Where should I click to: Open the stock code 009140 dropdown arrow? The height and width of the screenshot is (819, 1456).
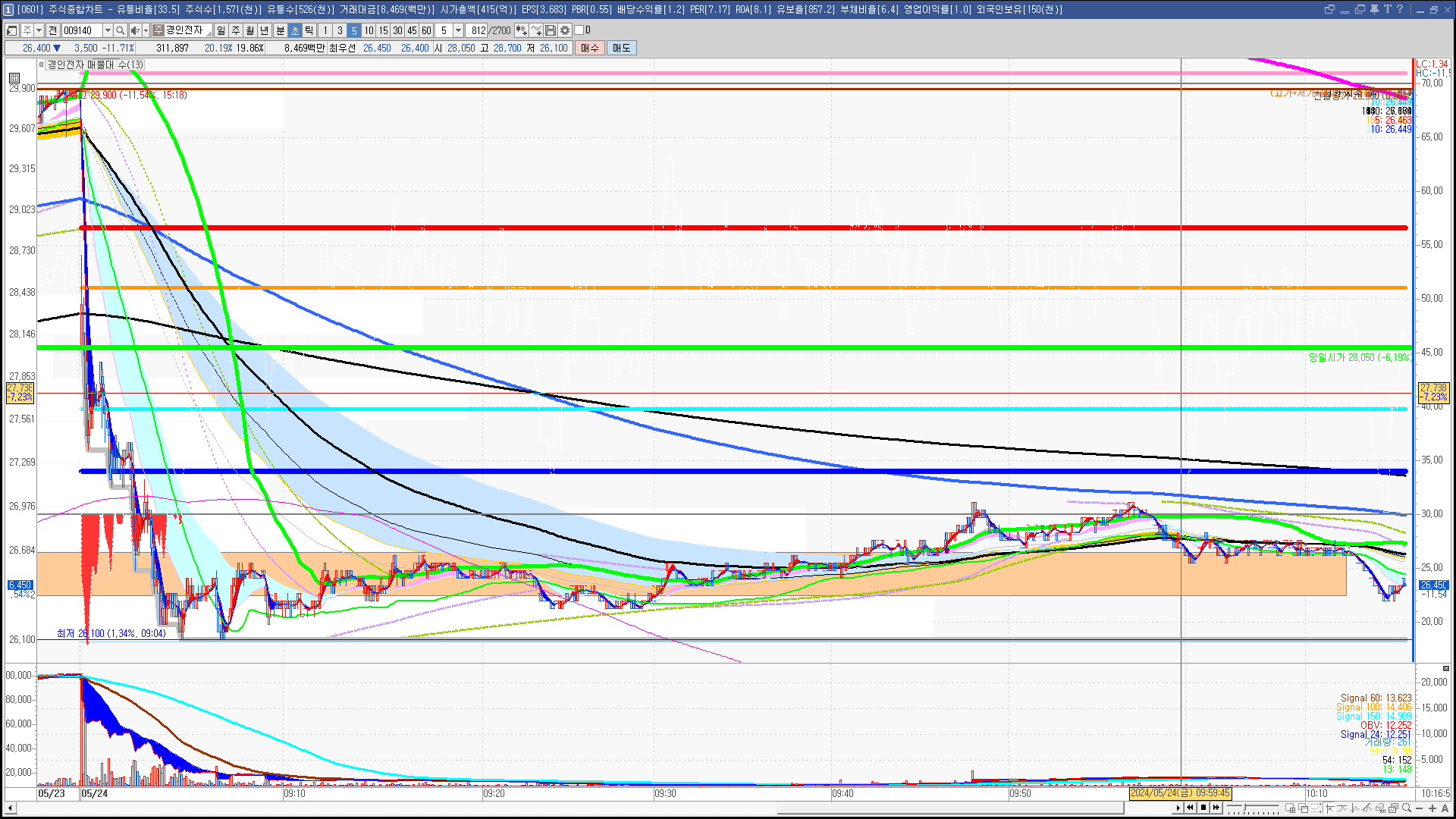(108, 30)
